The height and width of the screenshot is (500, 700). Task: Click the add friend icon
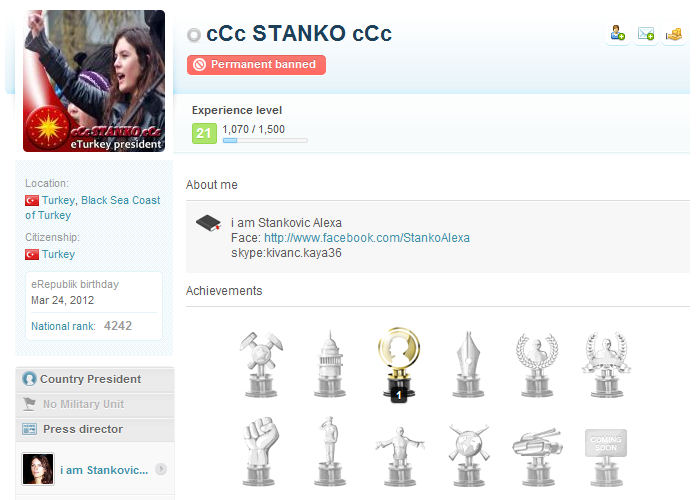(618, 33)
